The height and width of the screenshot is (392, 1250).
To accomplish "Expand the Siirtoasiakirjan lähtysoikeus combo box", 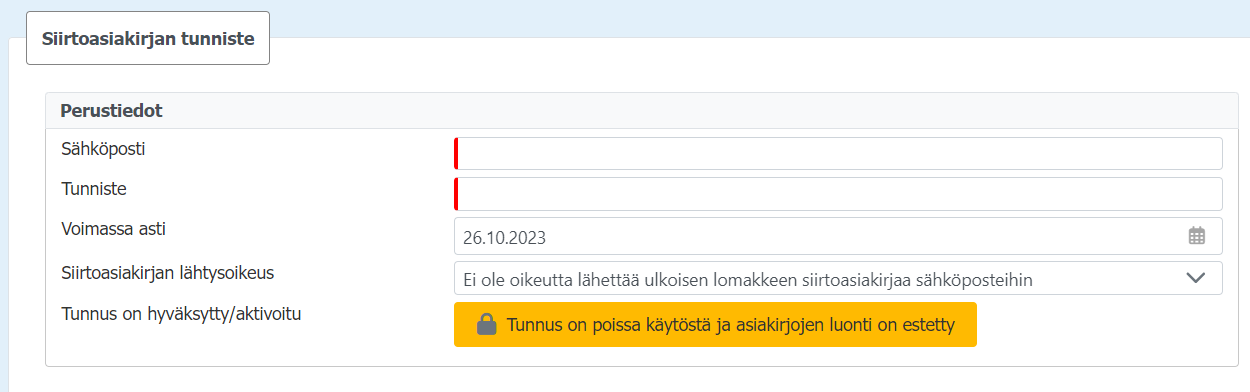I will (838, 279).
